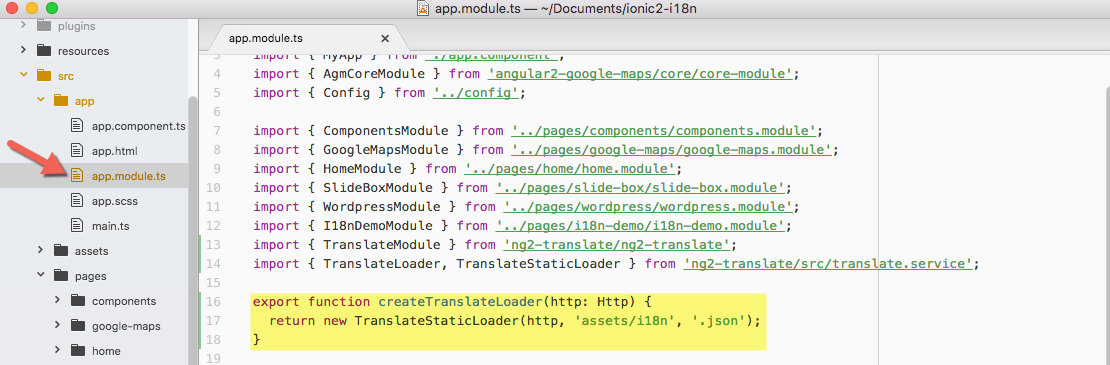Open the slide-box.module import path

pyautogui.click(x=641, y=188)
